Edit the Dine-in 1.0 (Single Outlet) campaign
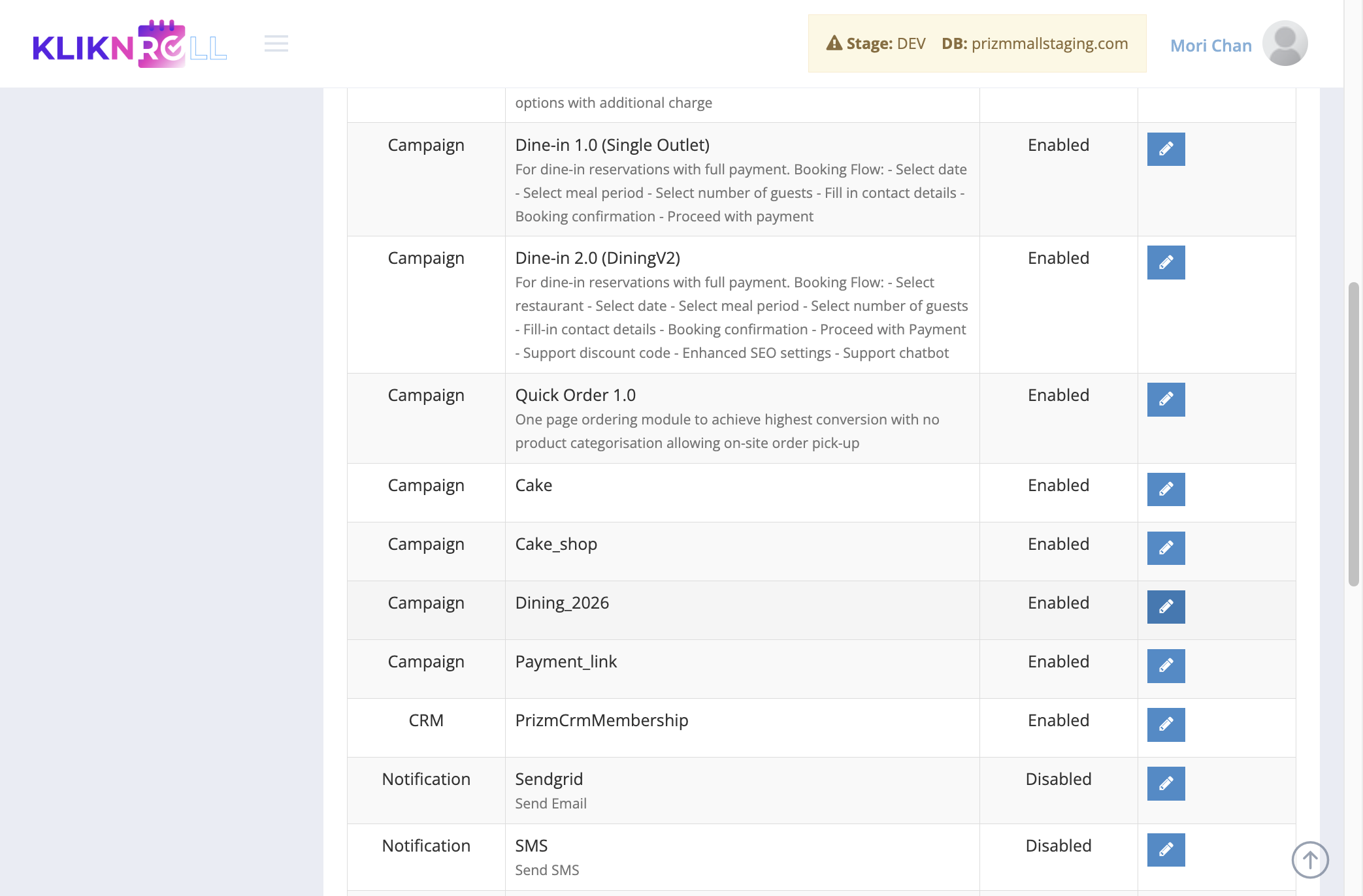1363x896 pixels. click(1166, 149)
